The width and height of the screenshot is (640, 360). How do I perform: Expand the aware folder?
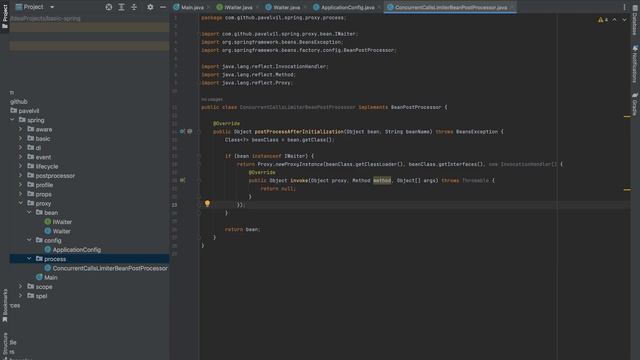(x=21, y=129)
